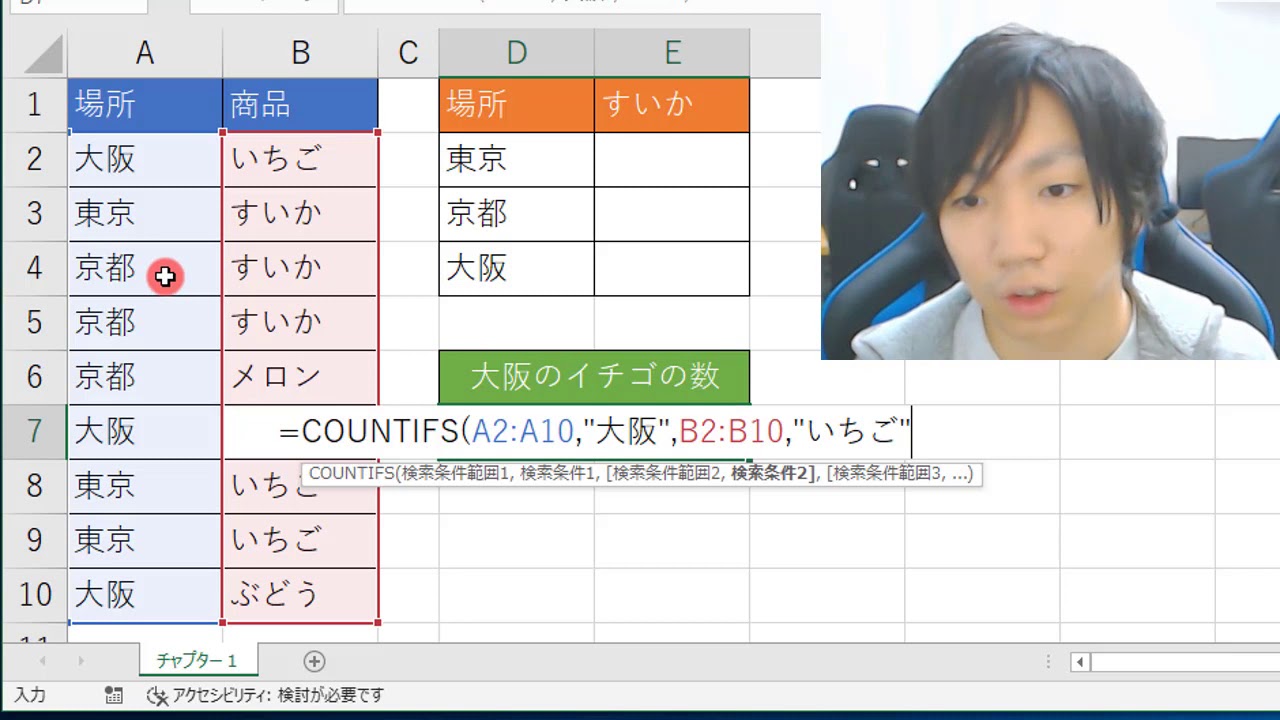Select row 3 header

tap(34, 214)
